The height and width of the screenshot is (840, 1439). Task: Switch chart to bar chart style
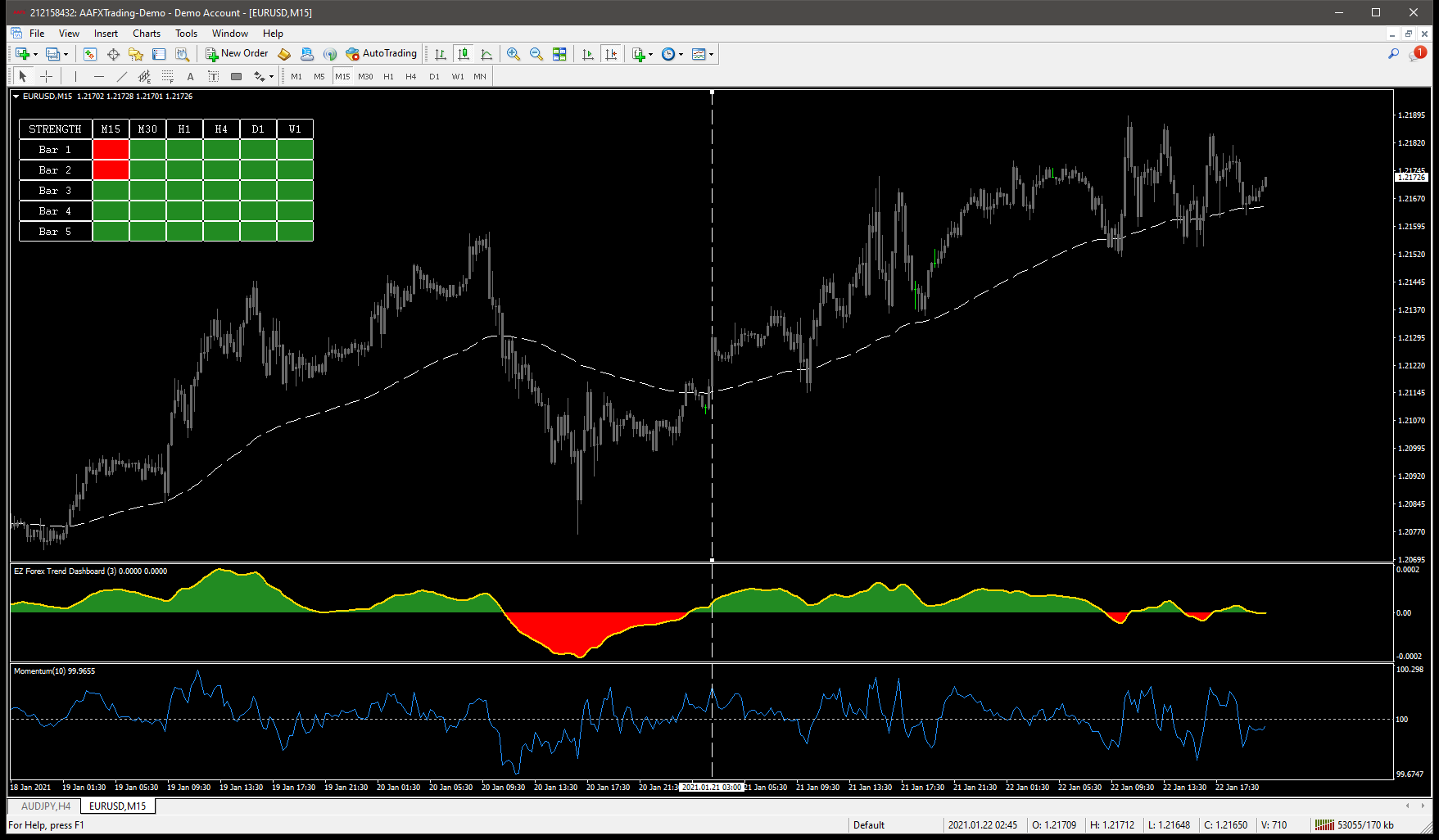pyautogui.click(x=441, y=54)
